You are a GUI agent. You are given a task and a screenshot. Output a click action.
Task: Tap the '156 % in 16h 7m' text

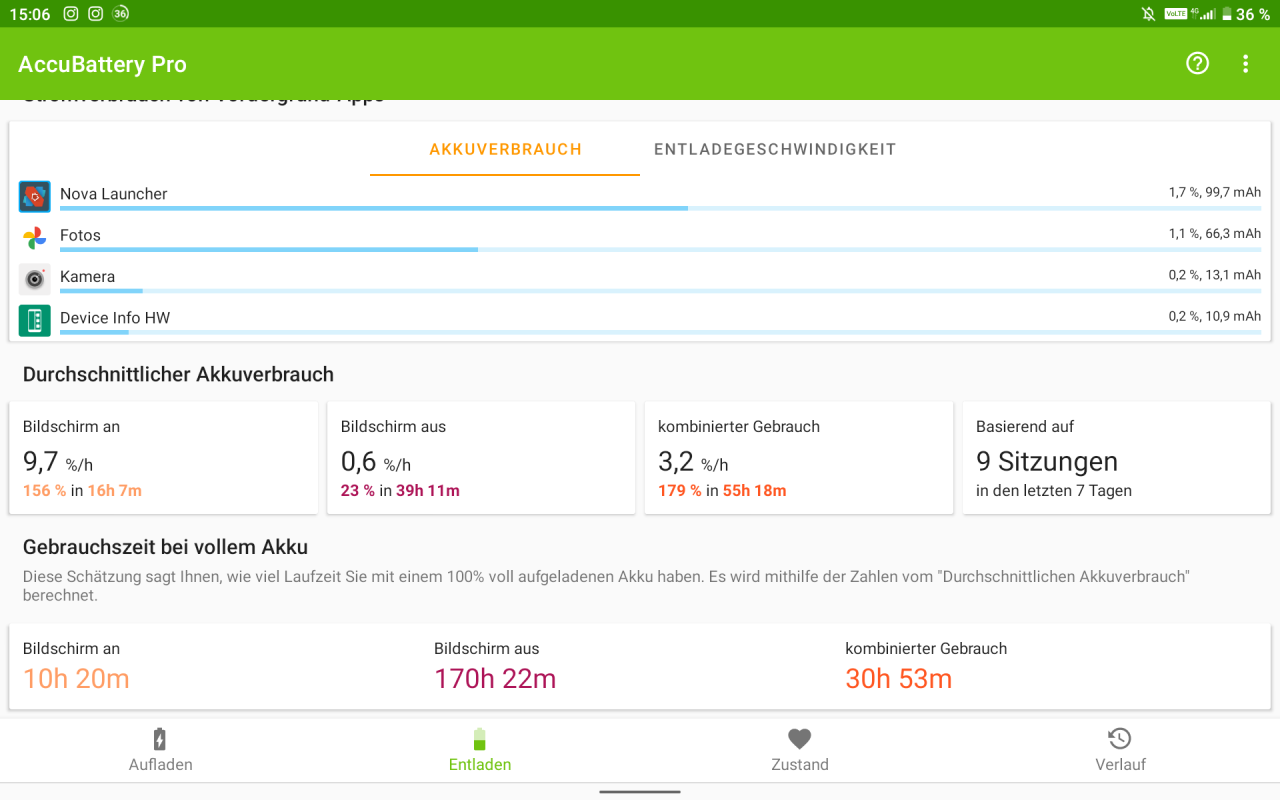pos(82,491)
